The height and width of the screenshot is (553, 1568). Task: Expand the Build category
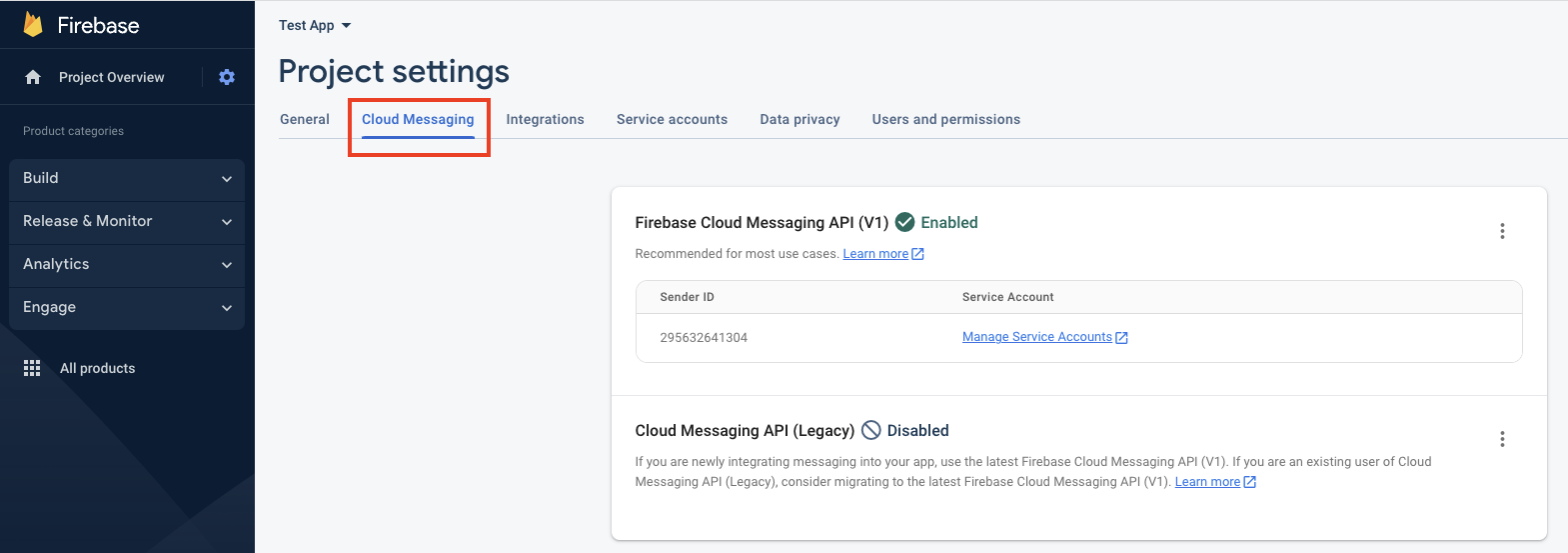(x=127, y=178)
